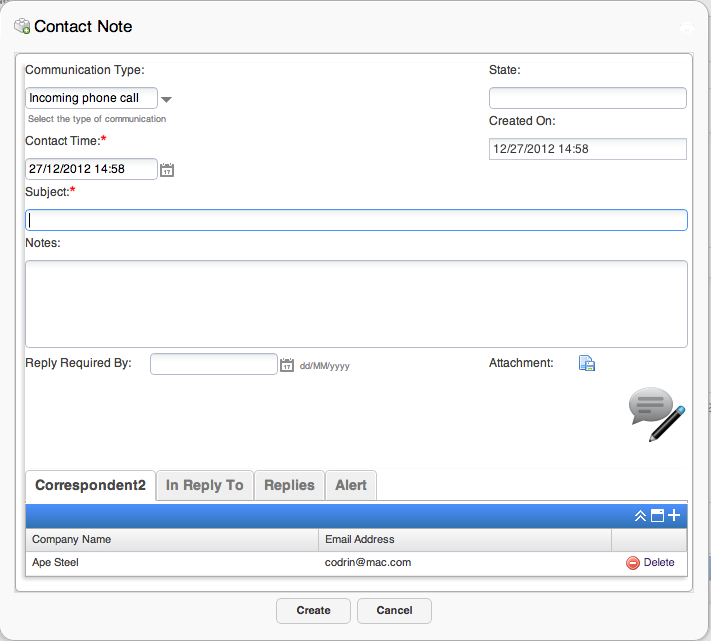Click inside the Notes text area
The width and height of the screenshot is (711, 641).
(x=356, y=304)
